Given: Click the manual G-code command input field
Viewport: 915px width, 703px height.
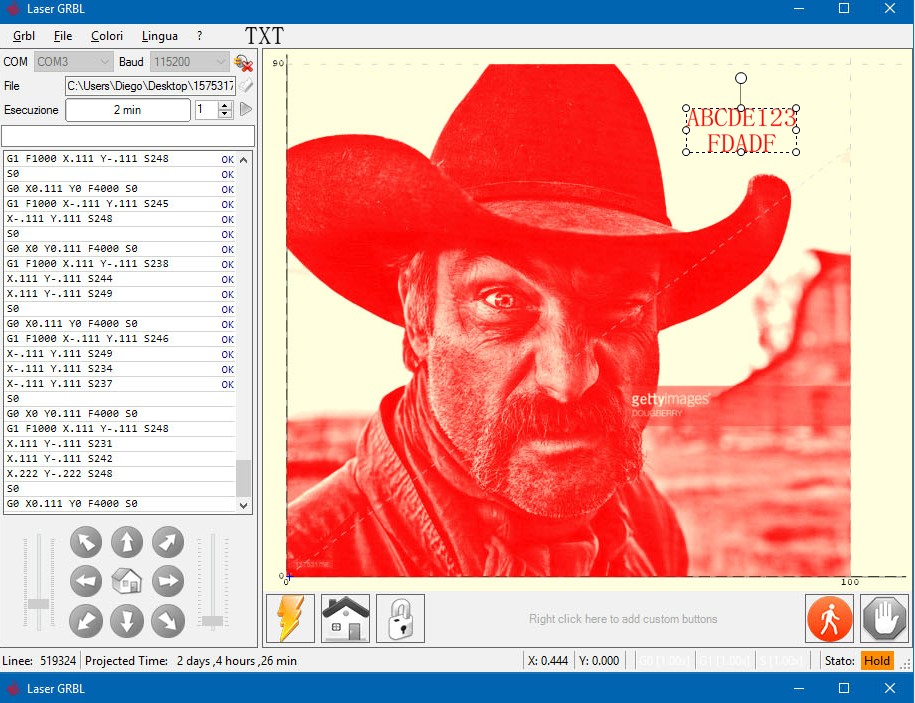Looking at the screenshot, I should point(128,136).
